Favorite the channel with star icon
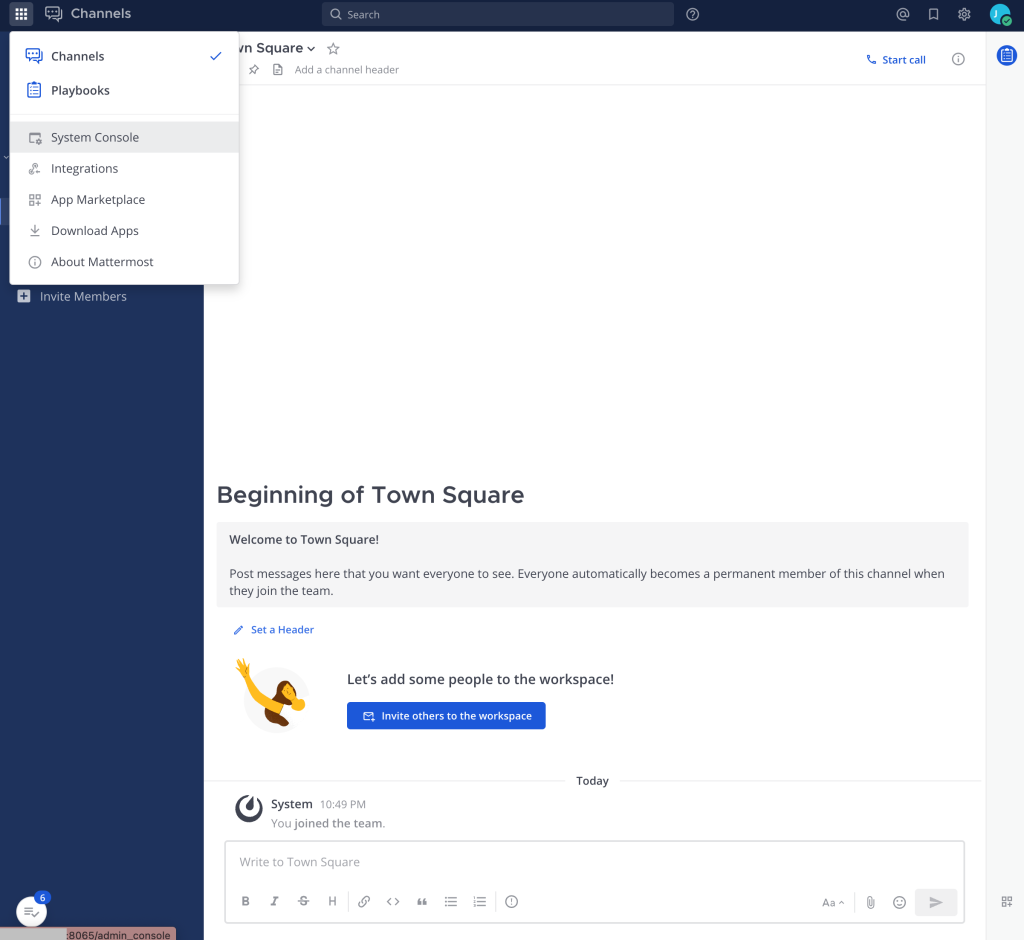The height and width of the screenshot is (940, 1024). 334,48
